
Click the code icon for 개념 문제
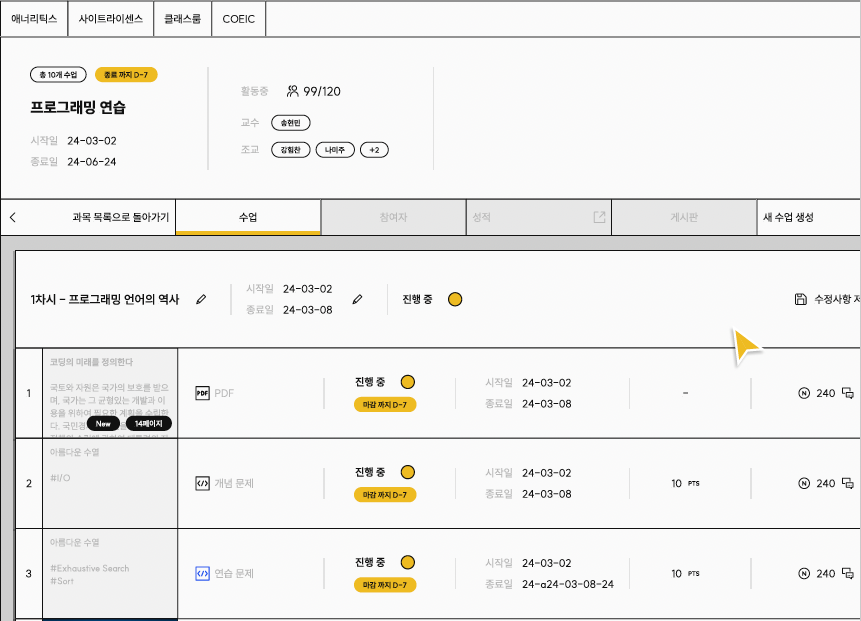[x=203, y=483]
